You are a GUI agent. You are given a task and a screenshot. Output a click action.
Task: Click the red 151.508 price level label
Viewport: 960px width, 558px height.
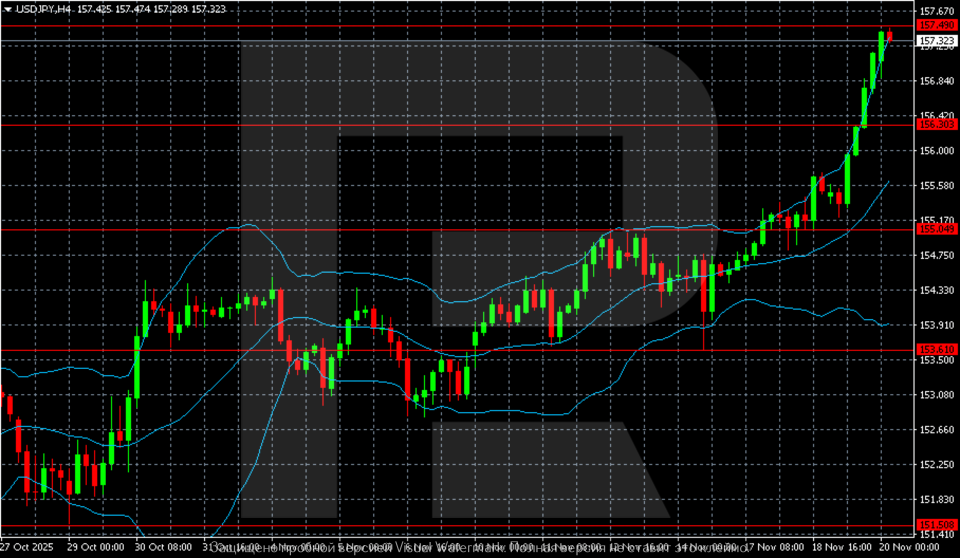point(936,525)
